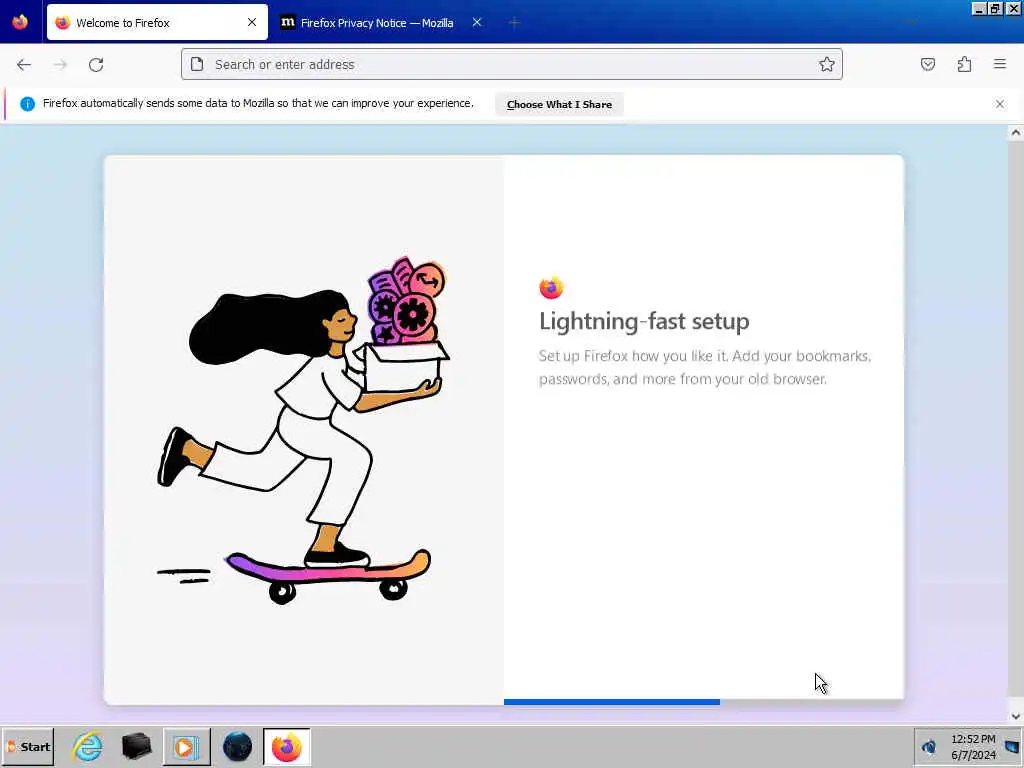Screen dimensions: 1024x768
Task: Open the Firefox hamburger application menu
Action: point(1000,64)
